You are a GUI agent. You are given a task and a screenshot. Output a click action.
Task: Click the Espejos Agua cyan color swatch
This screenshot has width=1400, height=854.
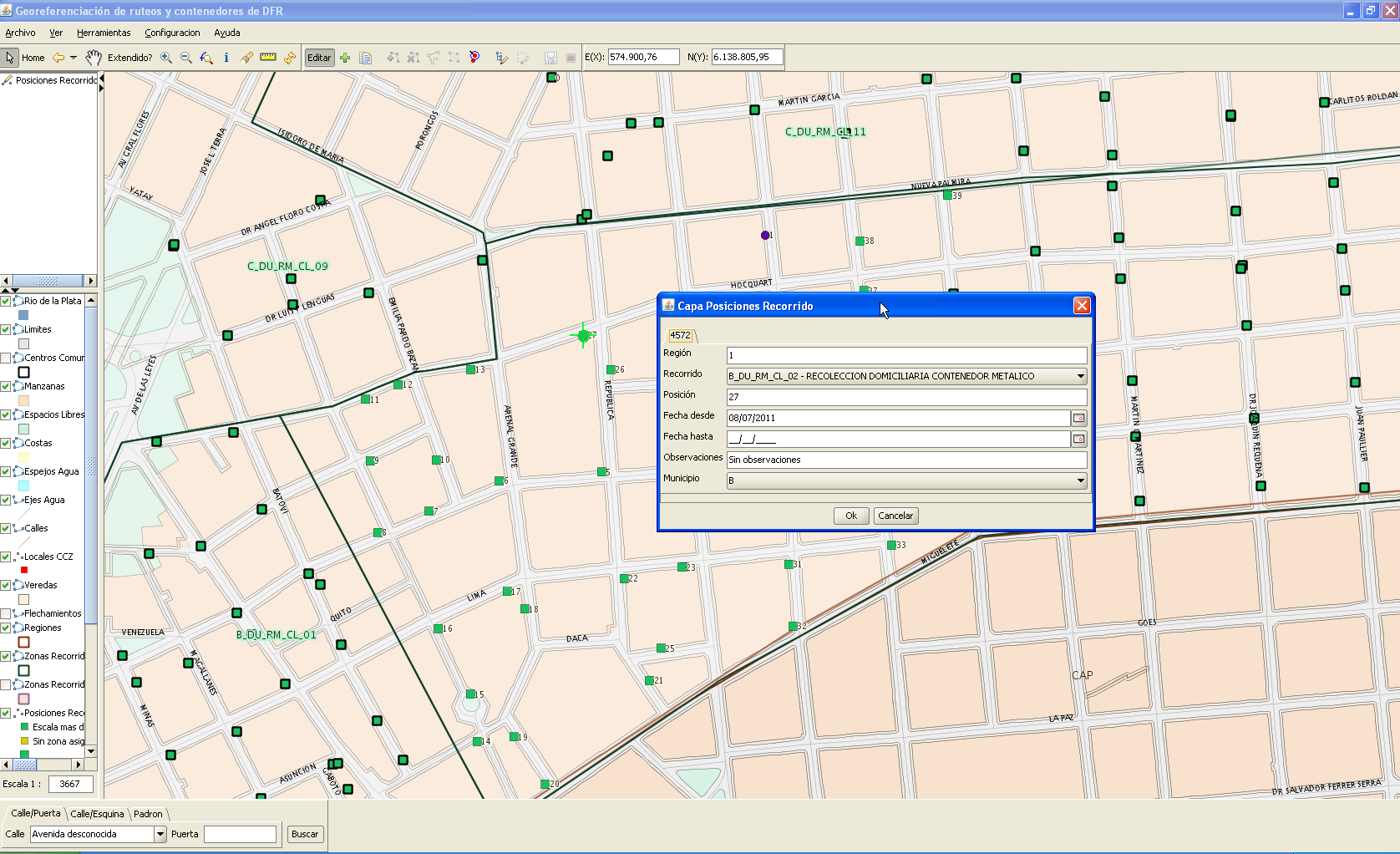click(23, 485)
